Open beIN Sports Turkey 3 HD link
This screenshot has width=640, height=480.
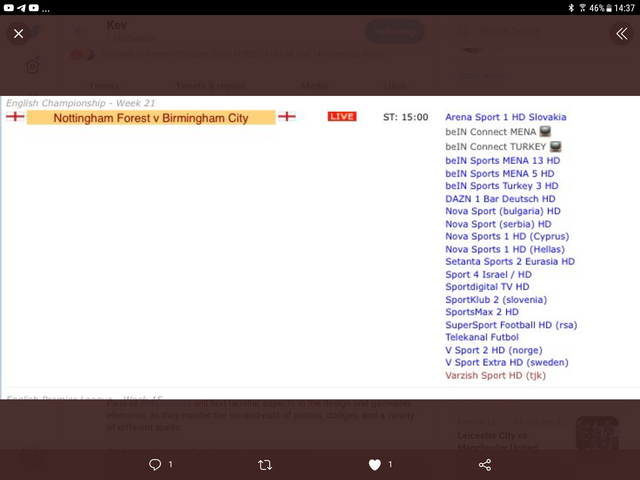[502, 186]
